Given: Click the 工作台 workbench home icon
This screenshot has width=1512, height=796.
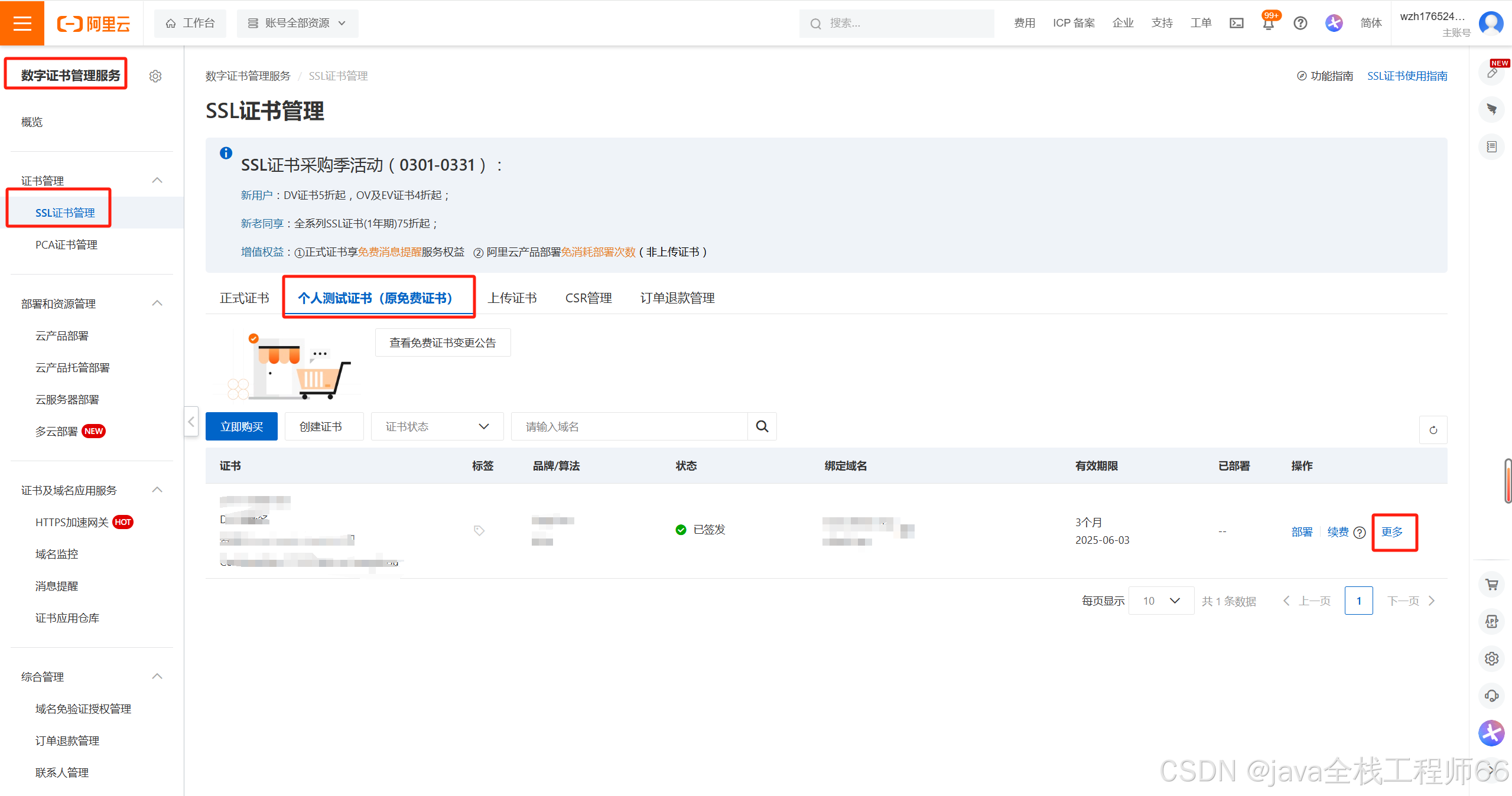Looking at the screenshot, I should pos(189,23).
